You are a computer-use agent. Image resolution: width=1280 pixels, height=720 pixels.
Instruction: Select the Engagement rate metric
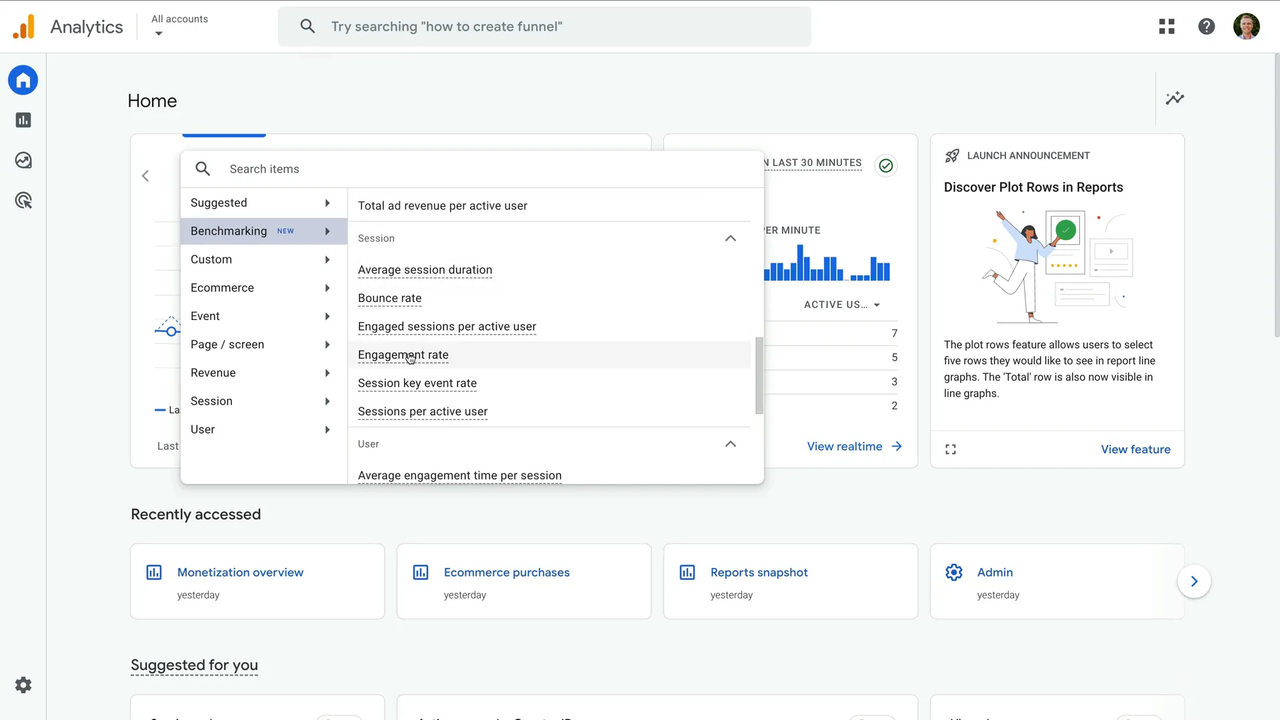click(403, 355)
